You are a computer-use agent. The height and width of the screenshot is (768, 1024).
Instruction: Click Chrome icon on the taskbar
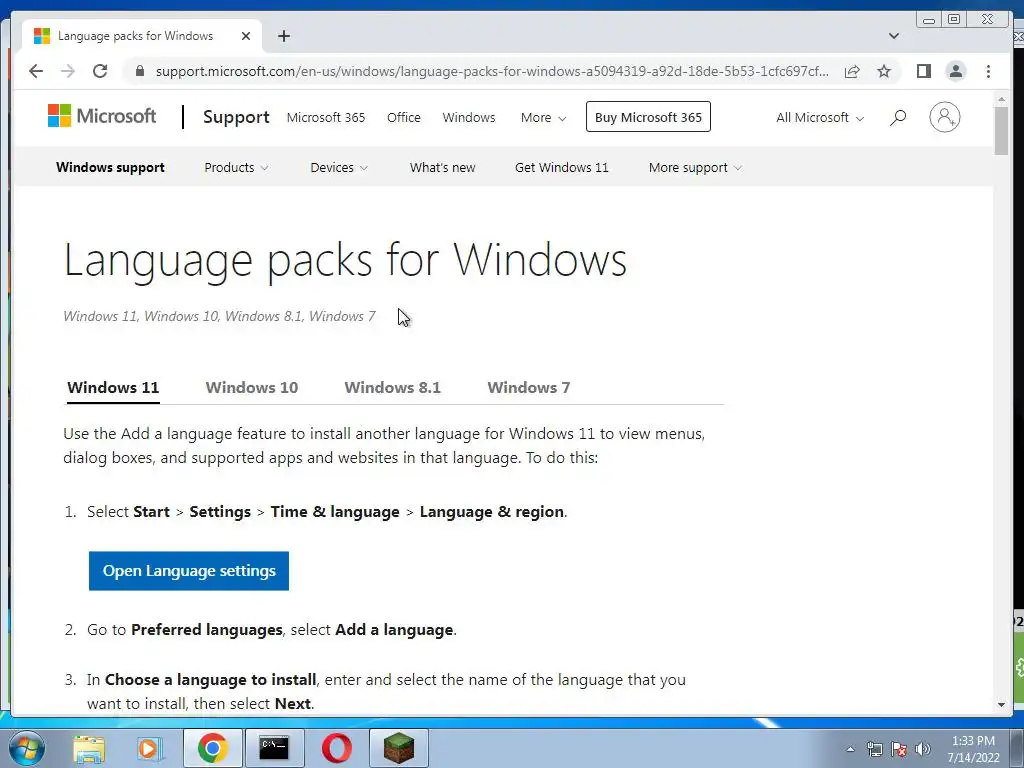tap(212, 748)
